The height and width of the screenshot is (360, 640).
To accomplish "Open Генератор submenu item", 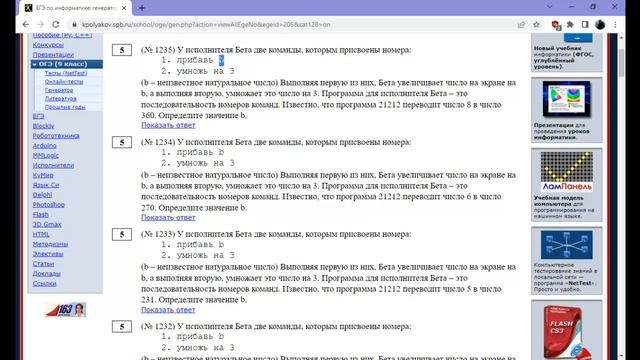I will [x=59, y=90].
